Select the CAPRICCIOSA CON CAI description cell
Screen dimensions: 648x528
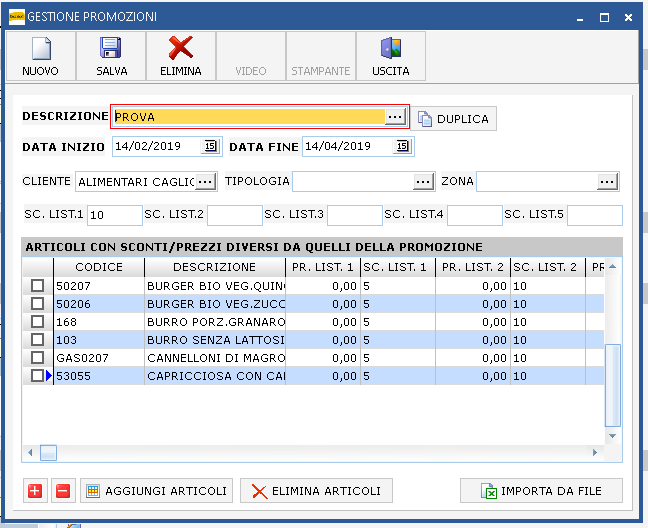(x=215, y=376)
